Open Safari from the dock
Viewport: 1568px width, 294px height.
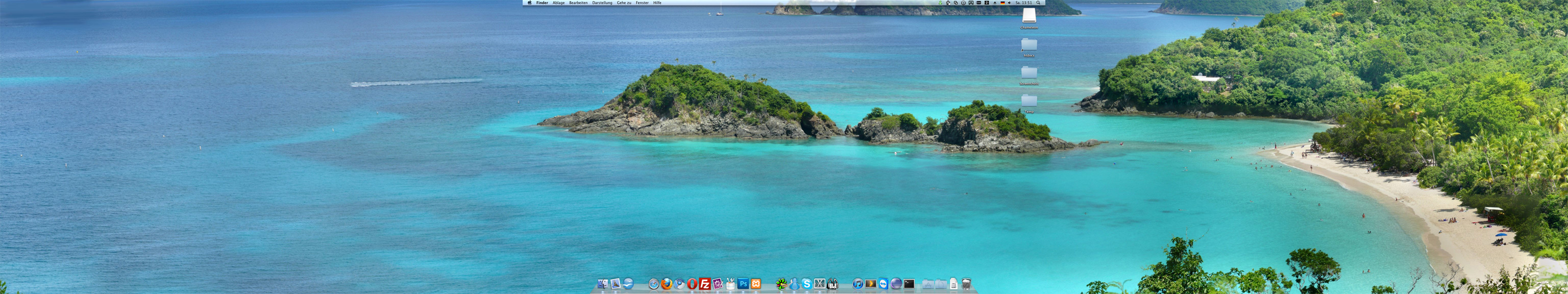point(653,284)
